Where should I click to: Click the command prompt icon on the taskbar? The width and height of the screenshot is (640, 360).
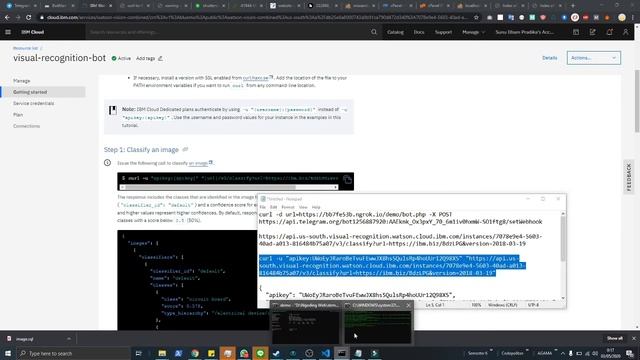point(342,353)
